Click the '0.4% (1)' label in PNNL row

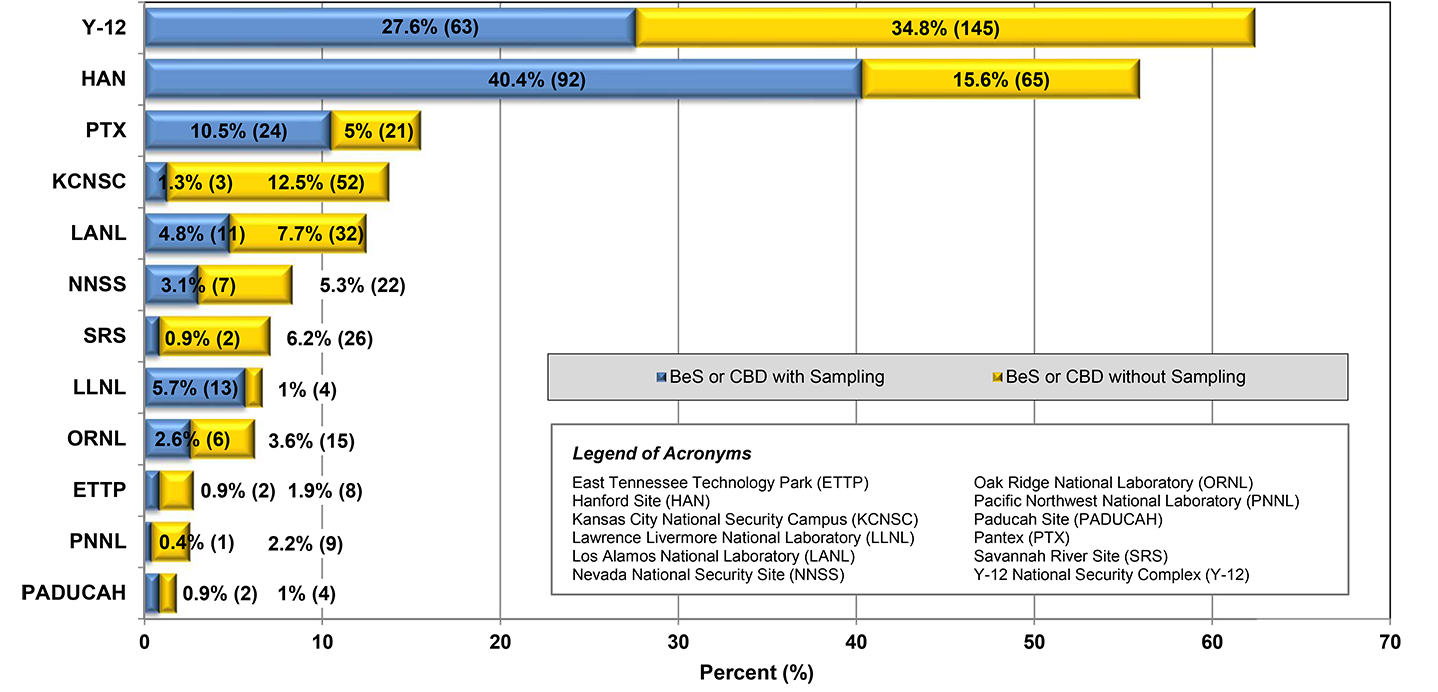click(196, 543)
